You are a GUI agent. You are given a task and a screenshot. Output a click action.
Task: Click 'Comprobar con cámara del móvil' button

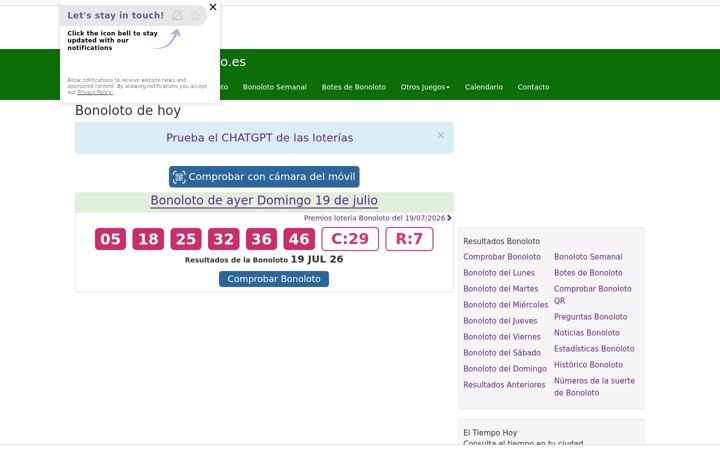pos(264,177)
